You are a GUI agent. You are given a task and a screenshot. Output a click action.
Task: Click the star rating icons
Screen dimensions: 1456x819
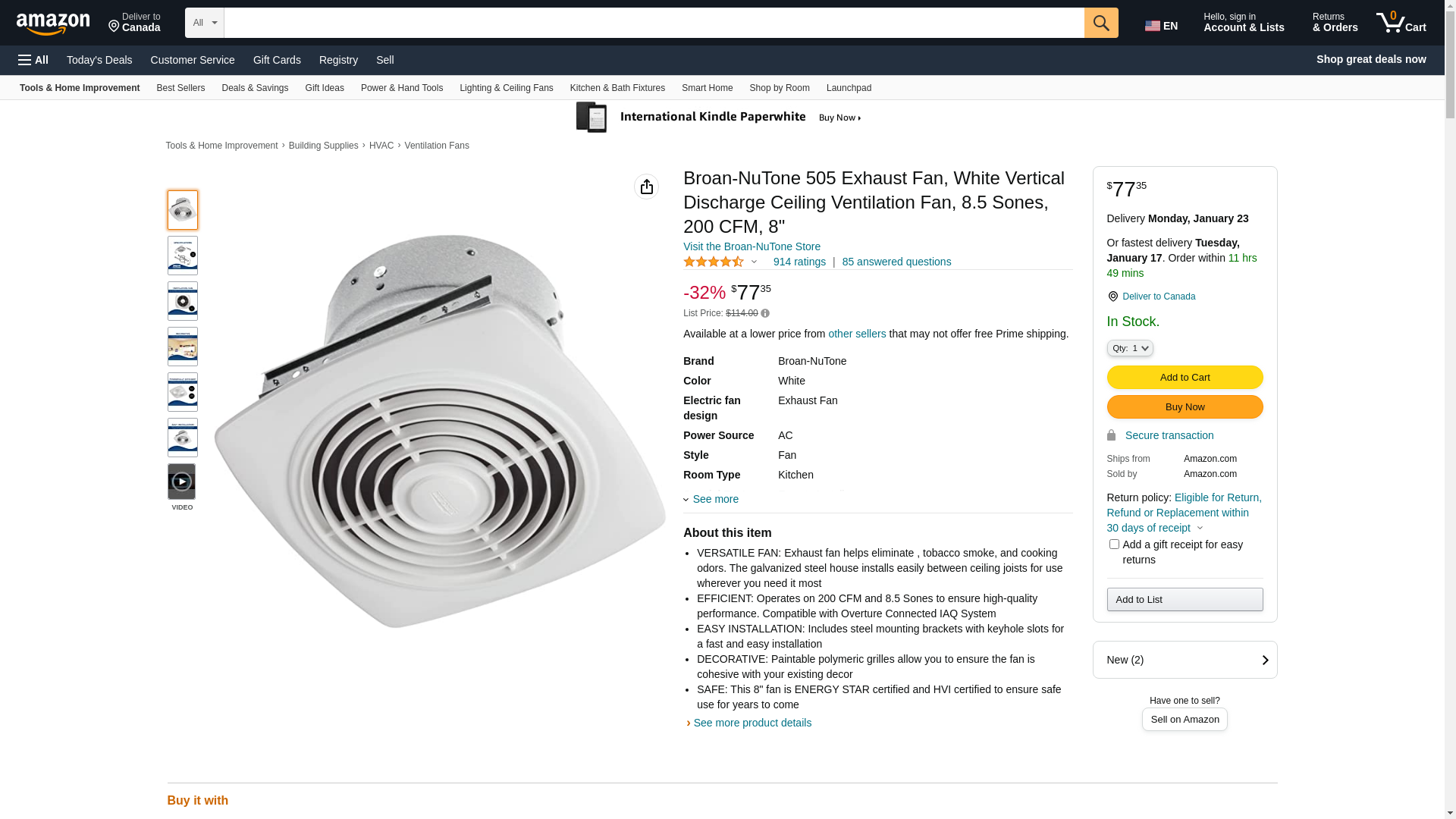pyautogui.click(x=714, y=262)
